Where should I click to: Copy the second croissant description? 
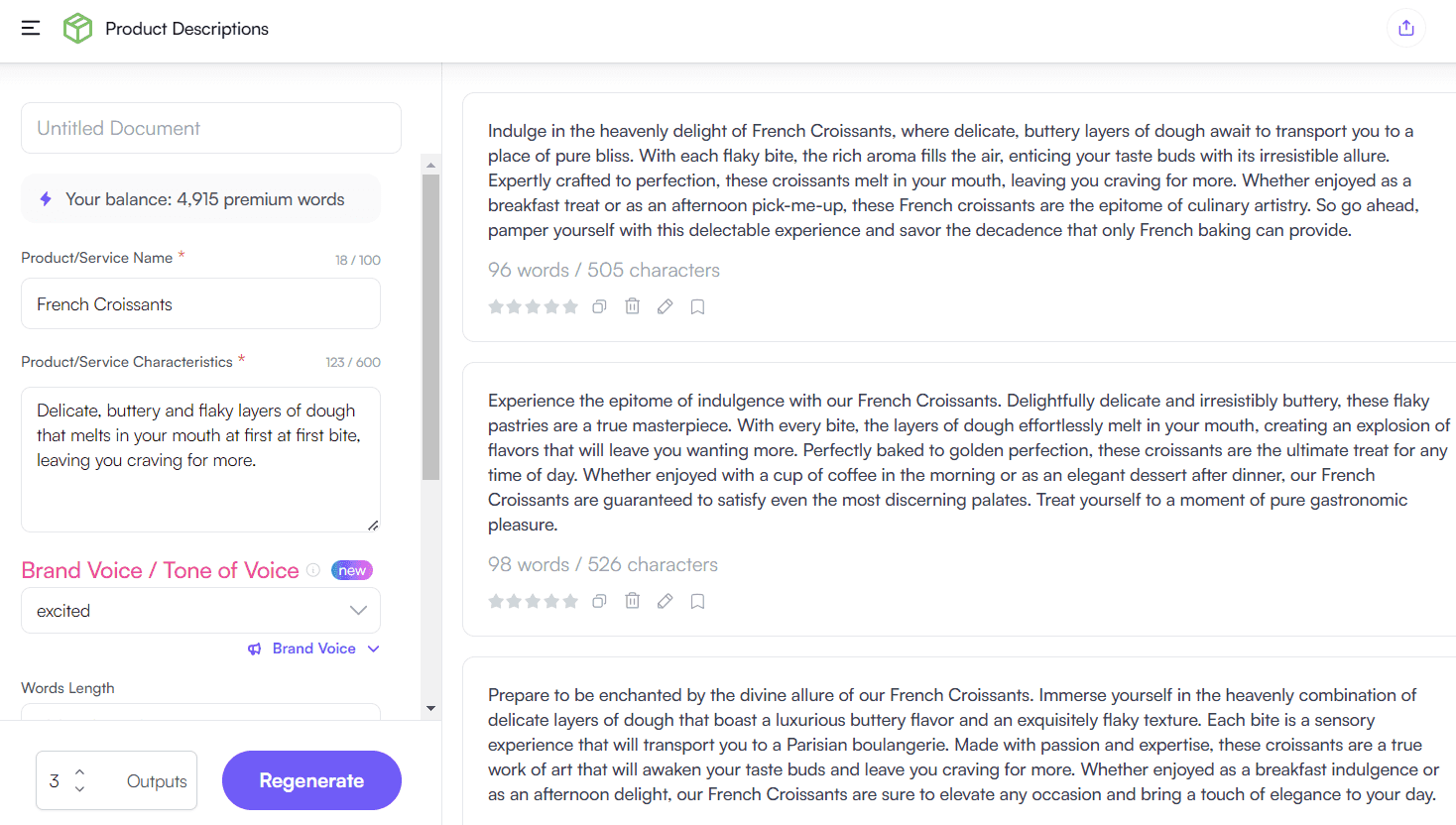pos(599,600)
